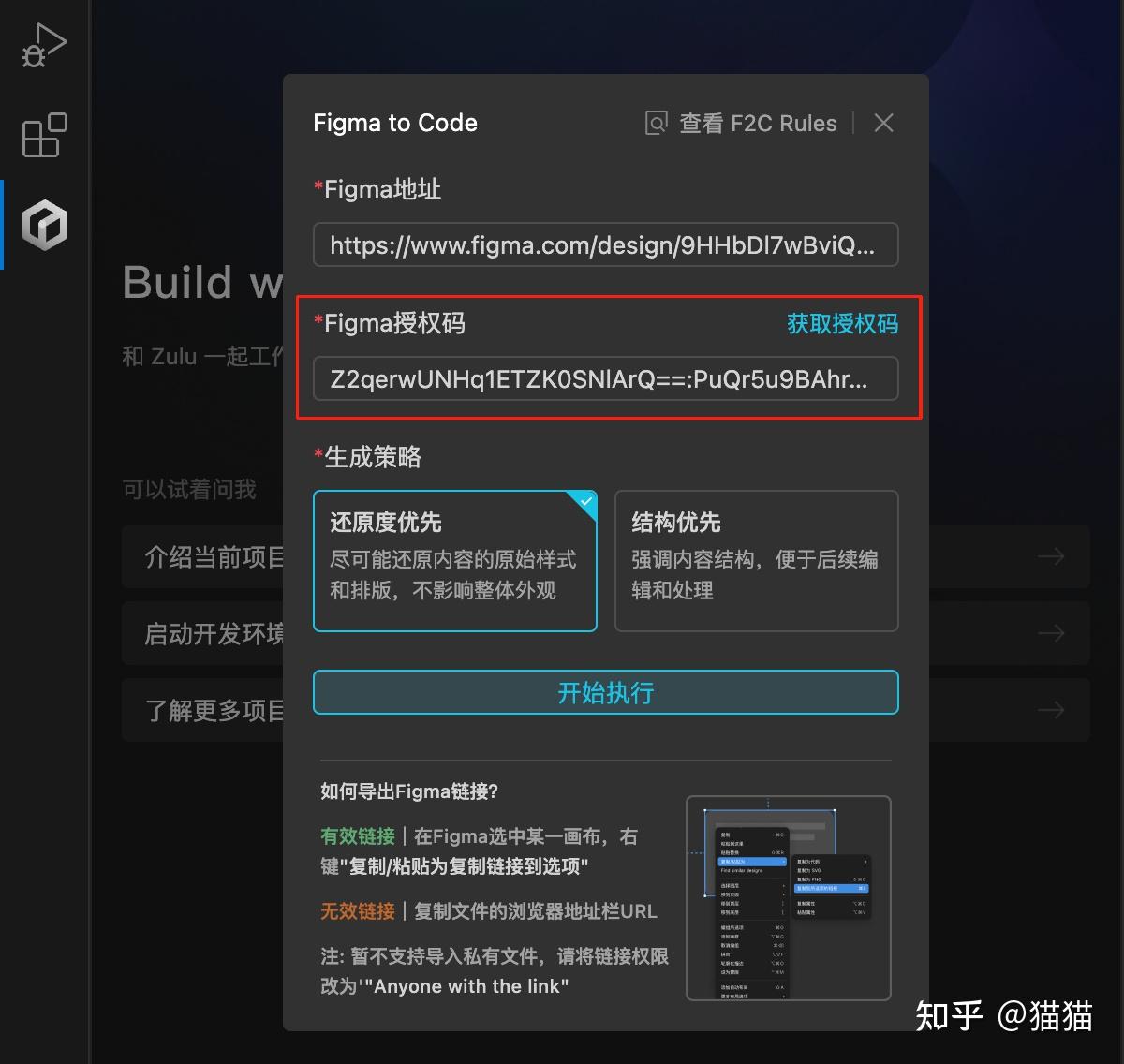Open the 获取授权码 link

[x=841, y=323]
